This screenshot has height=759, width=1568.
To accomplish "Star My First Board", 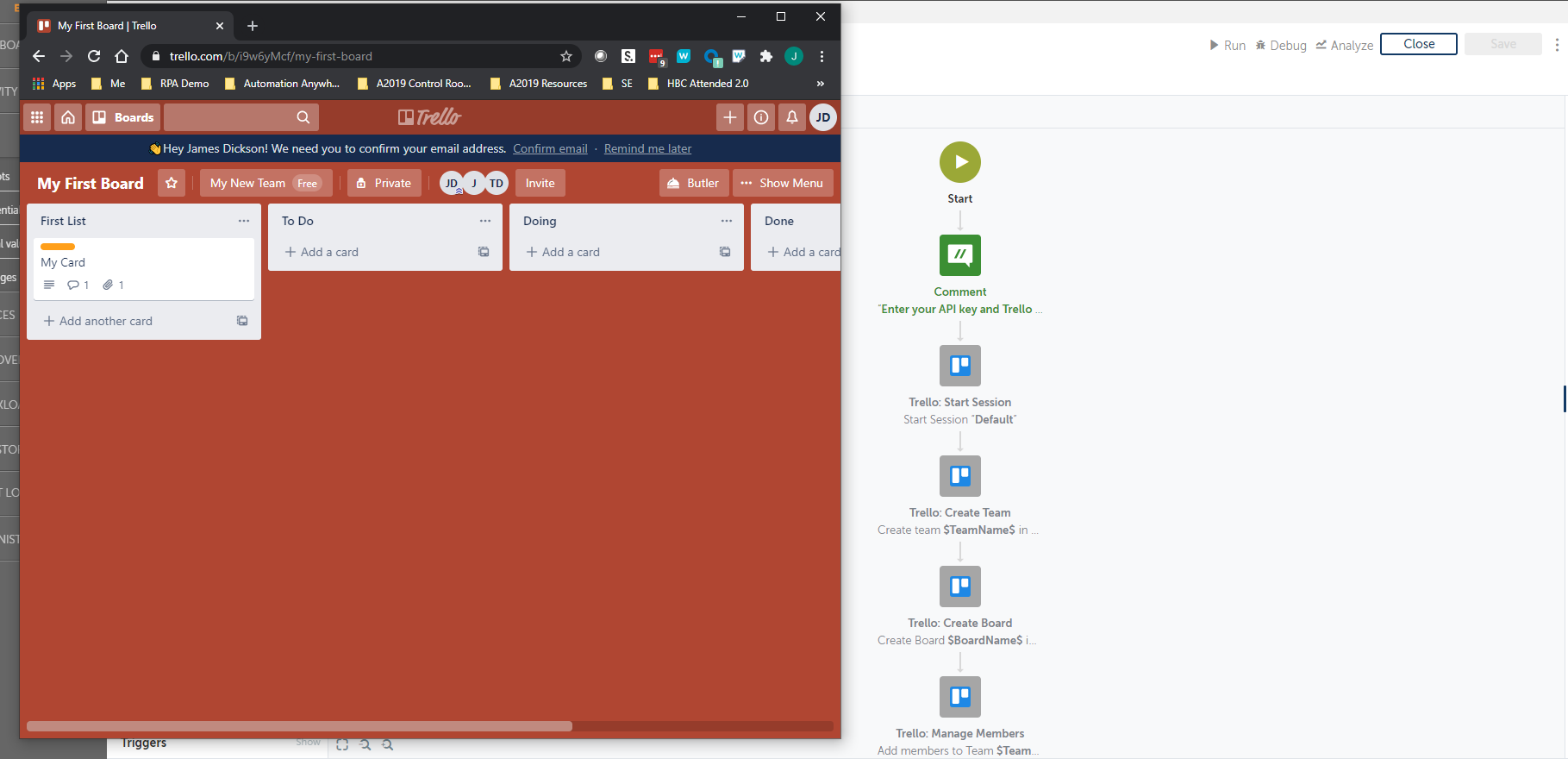I will (172, 183).
